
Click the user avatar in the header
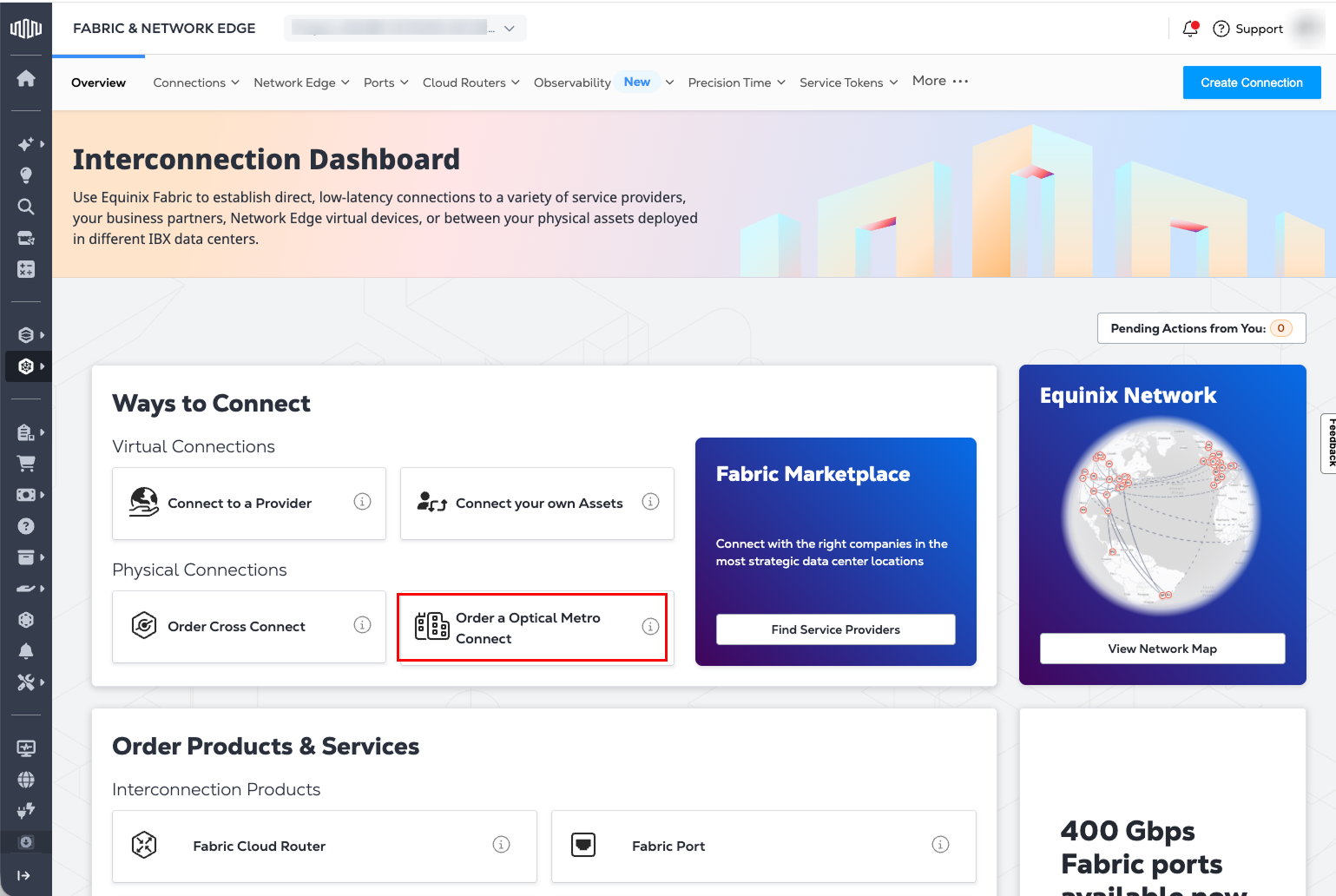point(1306,29)
